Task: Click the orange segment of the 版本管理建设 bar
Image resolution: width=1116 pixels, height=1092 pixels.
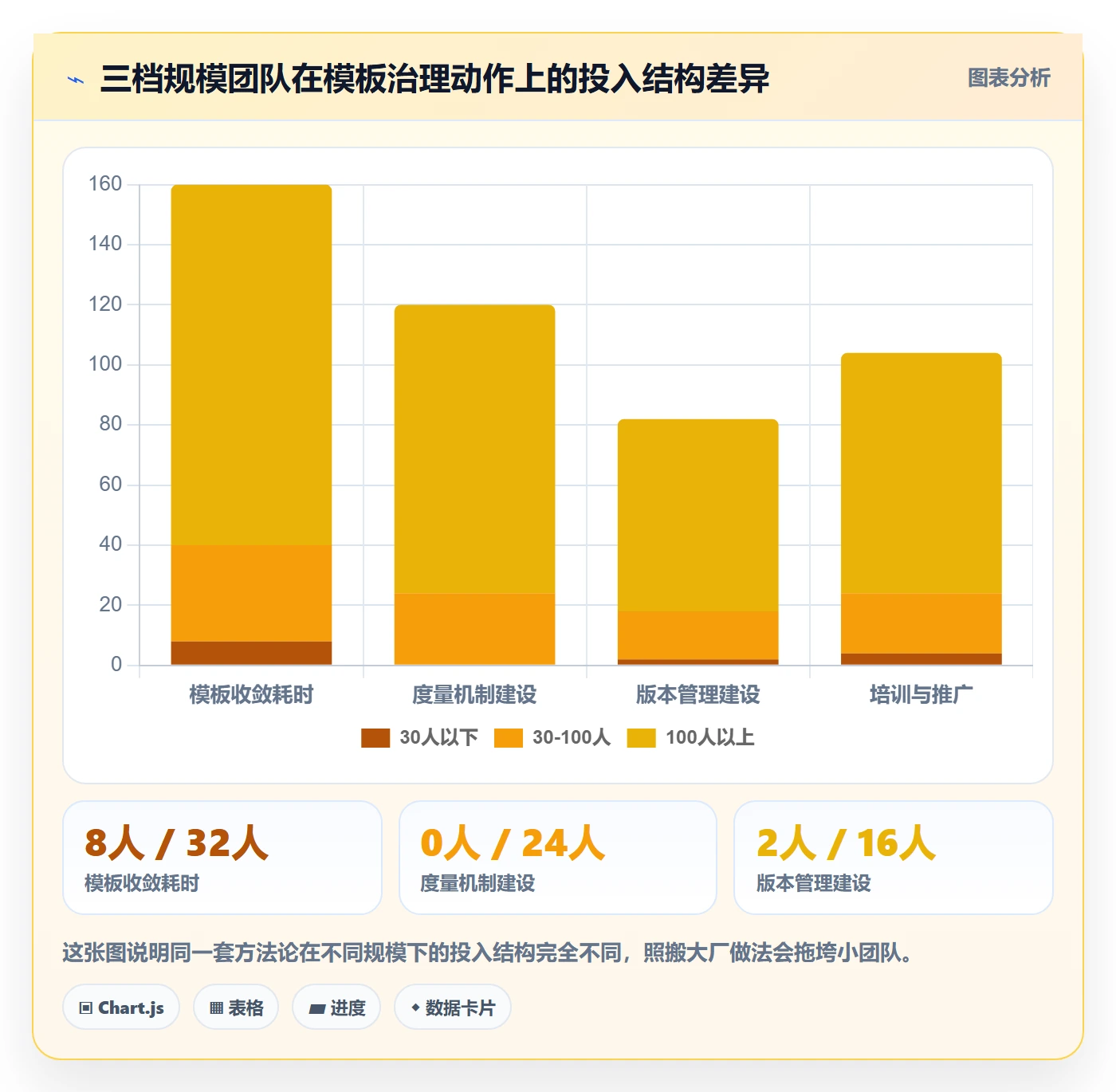Action: (x=697, y=635)
